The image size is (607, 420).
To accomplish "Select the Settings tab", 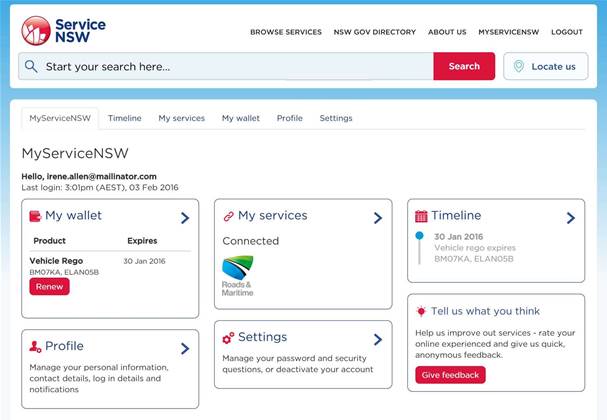I will click(x=336, y=118).
